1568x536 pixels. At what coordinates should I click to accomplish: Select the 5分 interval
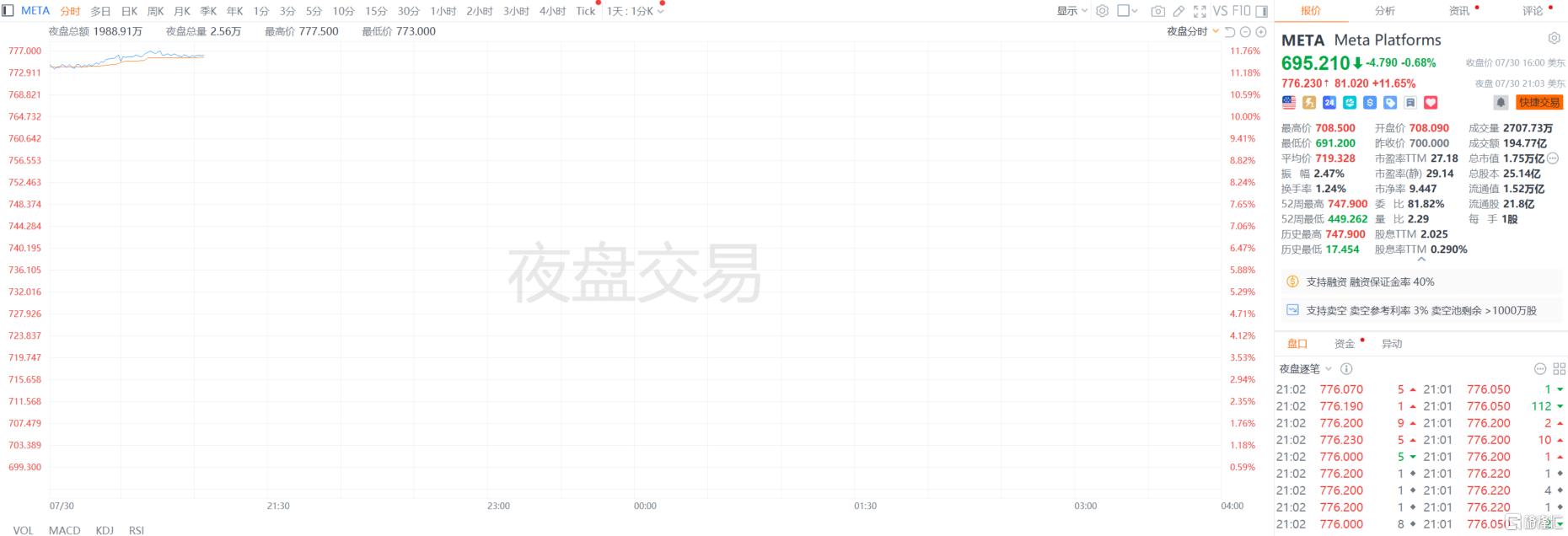point(314,11)
